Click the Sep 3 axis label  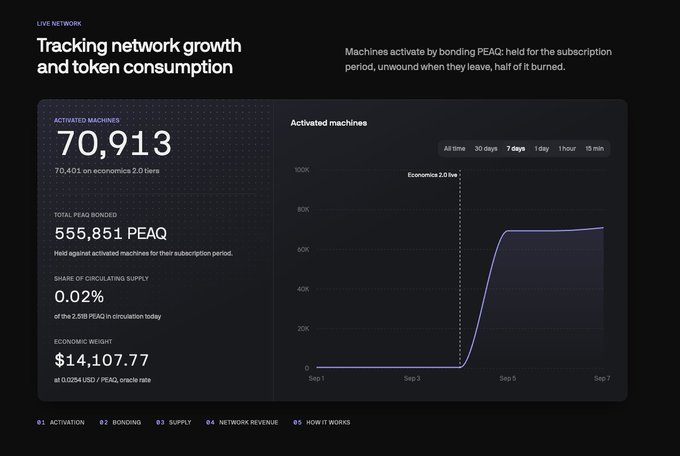[412, 378]
